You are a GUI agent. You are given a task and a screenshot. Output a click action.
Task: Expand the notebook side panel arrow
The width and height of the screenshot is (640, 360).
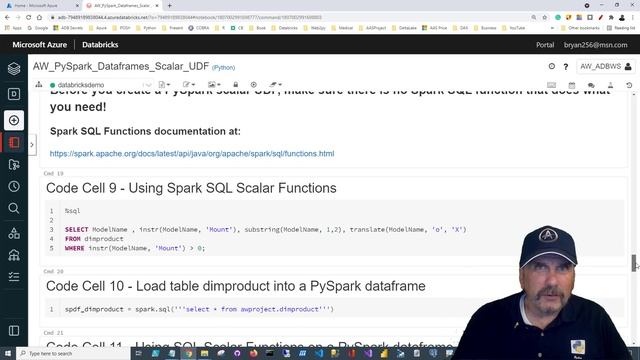coord(32,145)
